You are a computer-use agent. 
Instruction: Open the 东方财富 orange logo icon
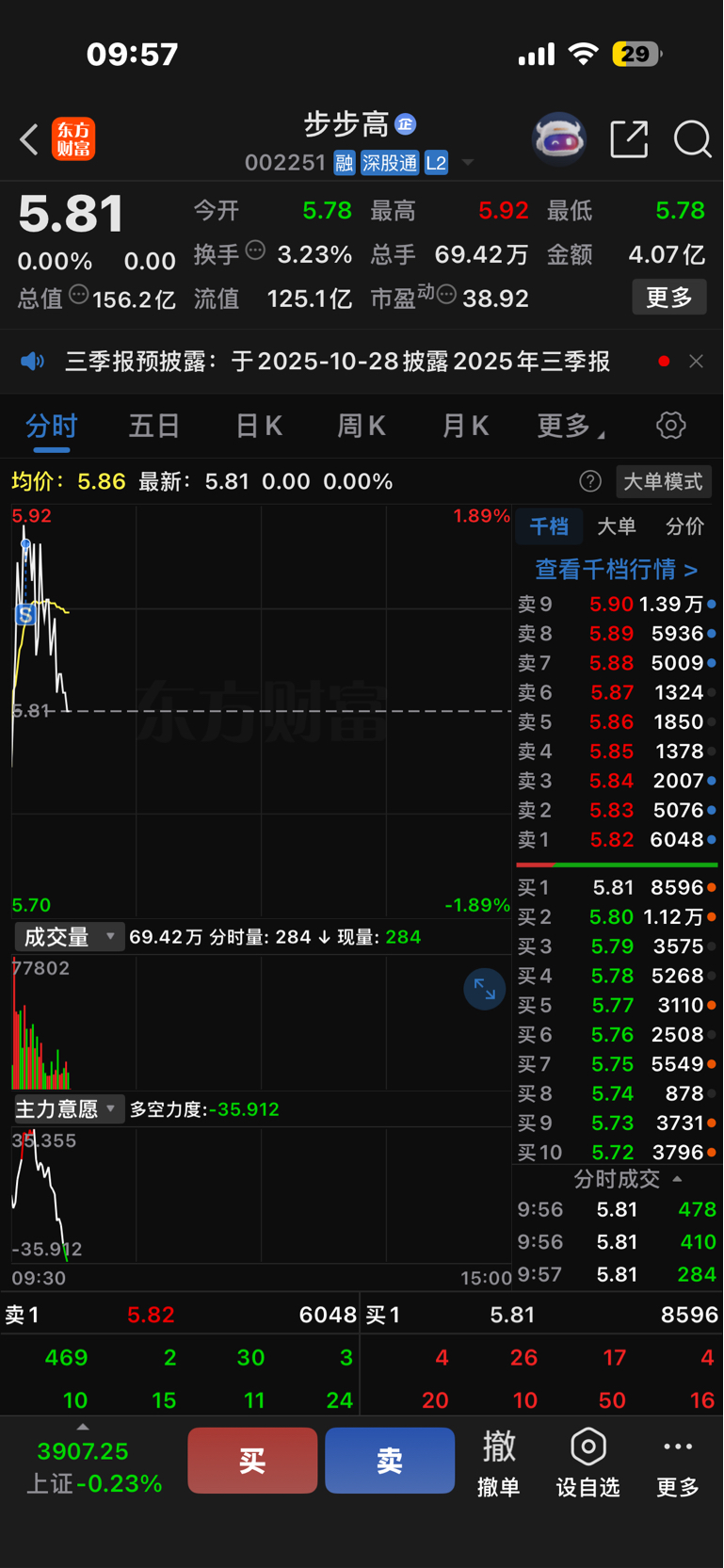click(73, 139)
